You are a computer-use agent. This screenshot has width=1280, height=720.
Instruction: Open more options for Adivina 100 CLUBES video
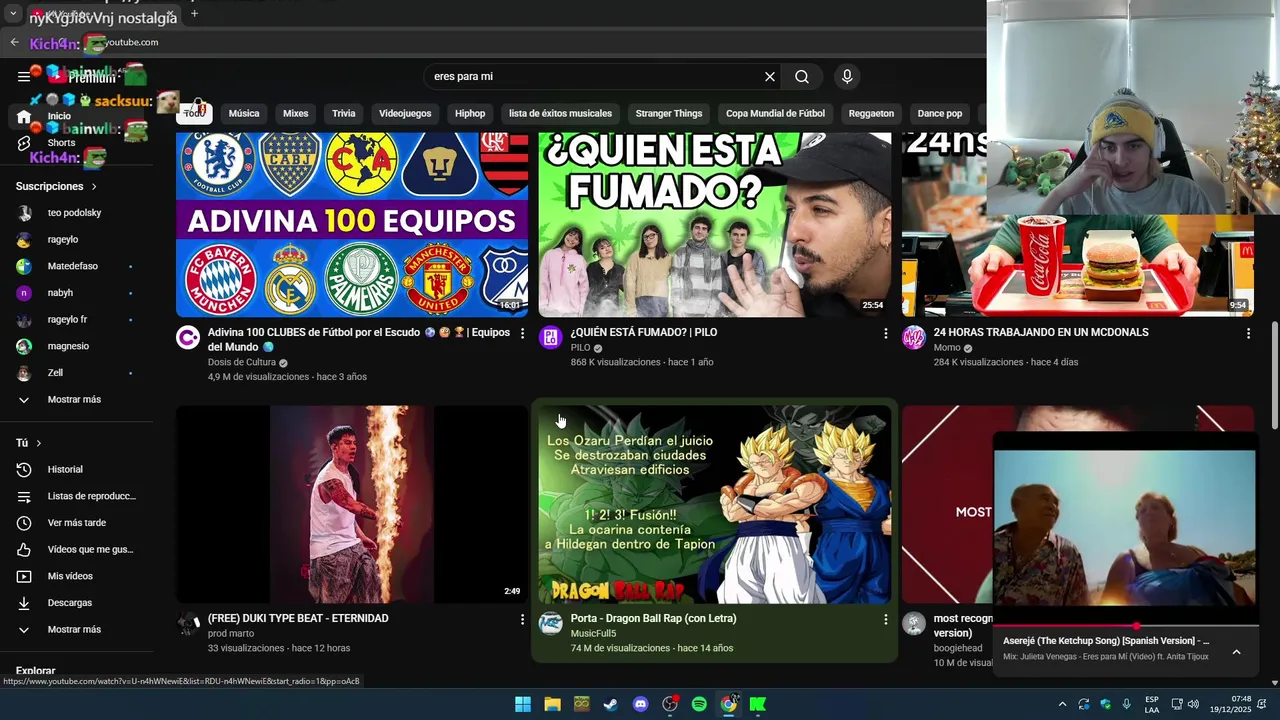coord(522,333)
